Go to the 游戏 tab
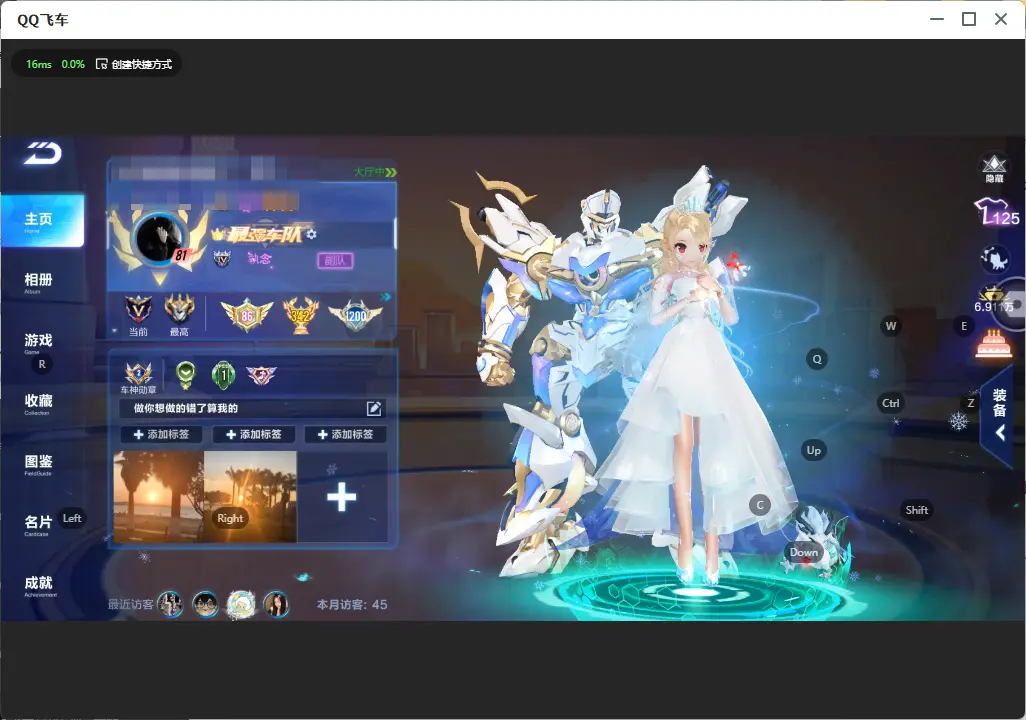 tap(39, 342)
